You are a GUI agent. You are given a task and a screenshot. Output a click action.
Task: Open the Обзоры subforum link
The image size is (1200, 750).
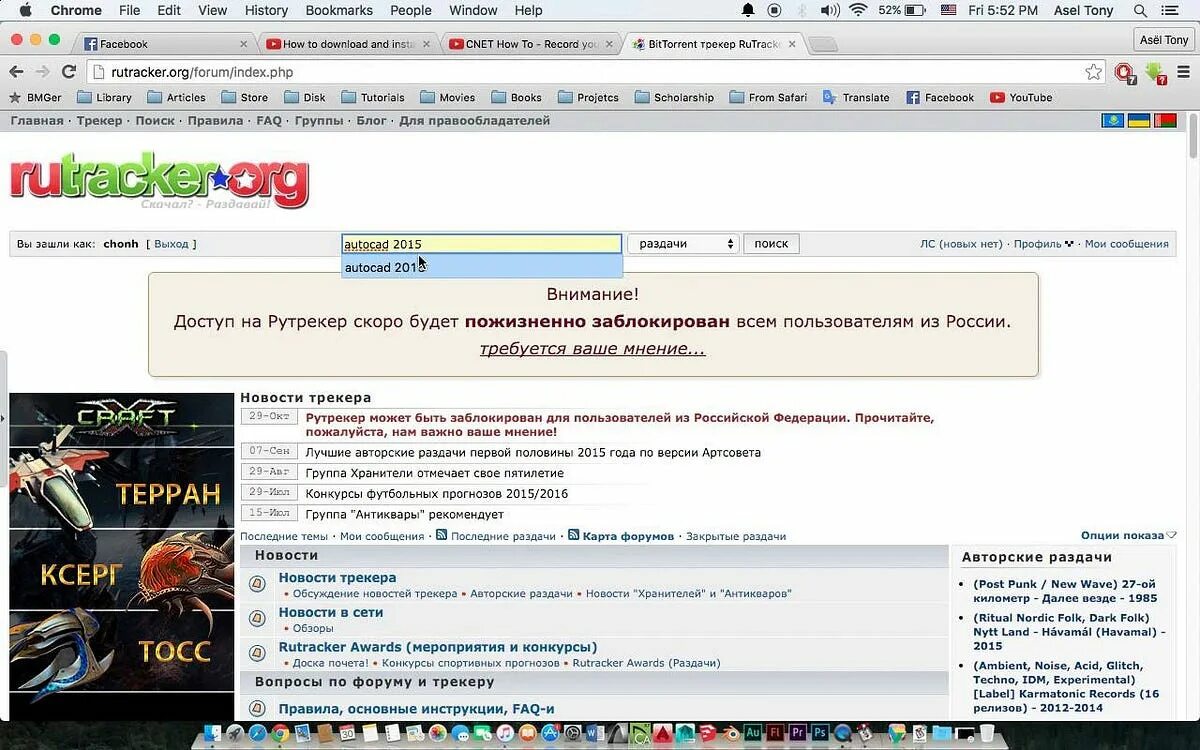point(313,628)
